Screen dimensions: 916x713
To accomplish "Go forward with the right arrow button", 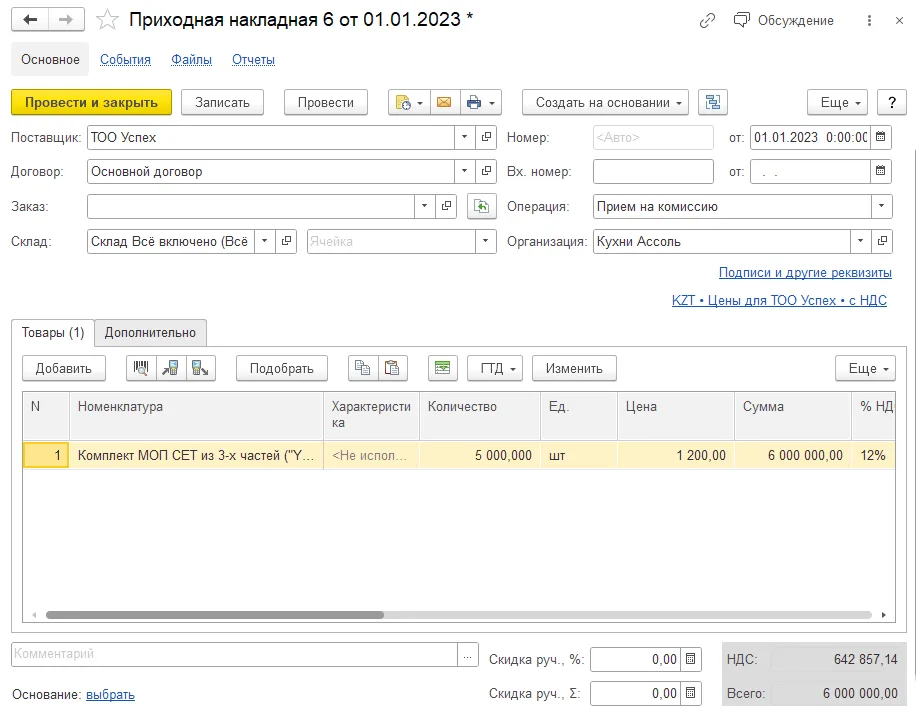I will [x=66, y=19].
